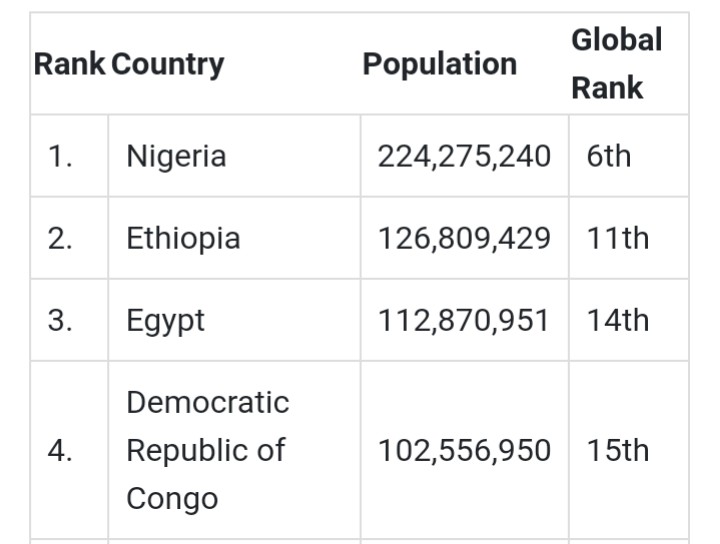Click the population value 102,556,950

coord(464,450)
